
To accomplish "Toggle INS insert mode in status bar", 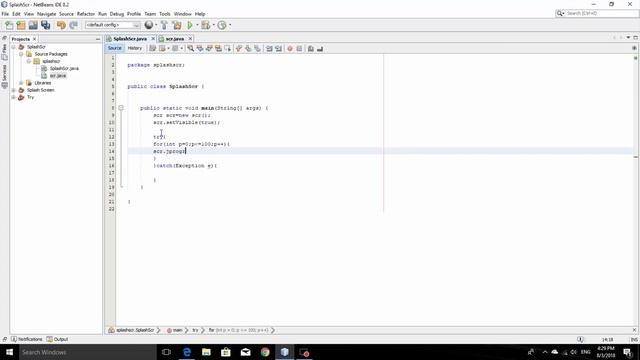I will pos(634,340).
